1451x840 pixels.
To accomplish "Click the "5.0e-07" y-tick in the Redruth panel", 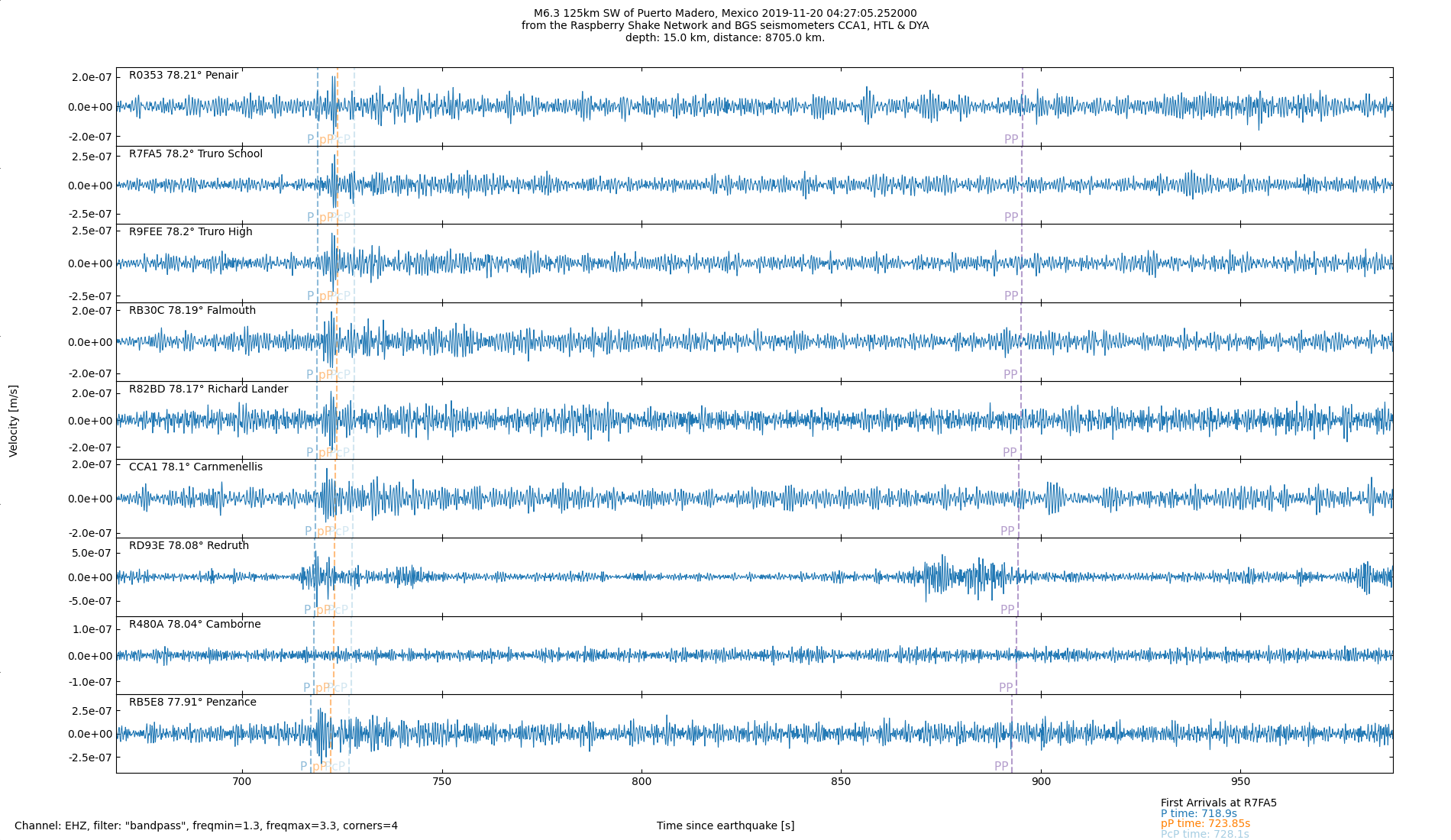I will click(x=92, y=553).
